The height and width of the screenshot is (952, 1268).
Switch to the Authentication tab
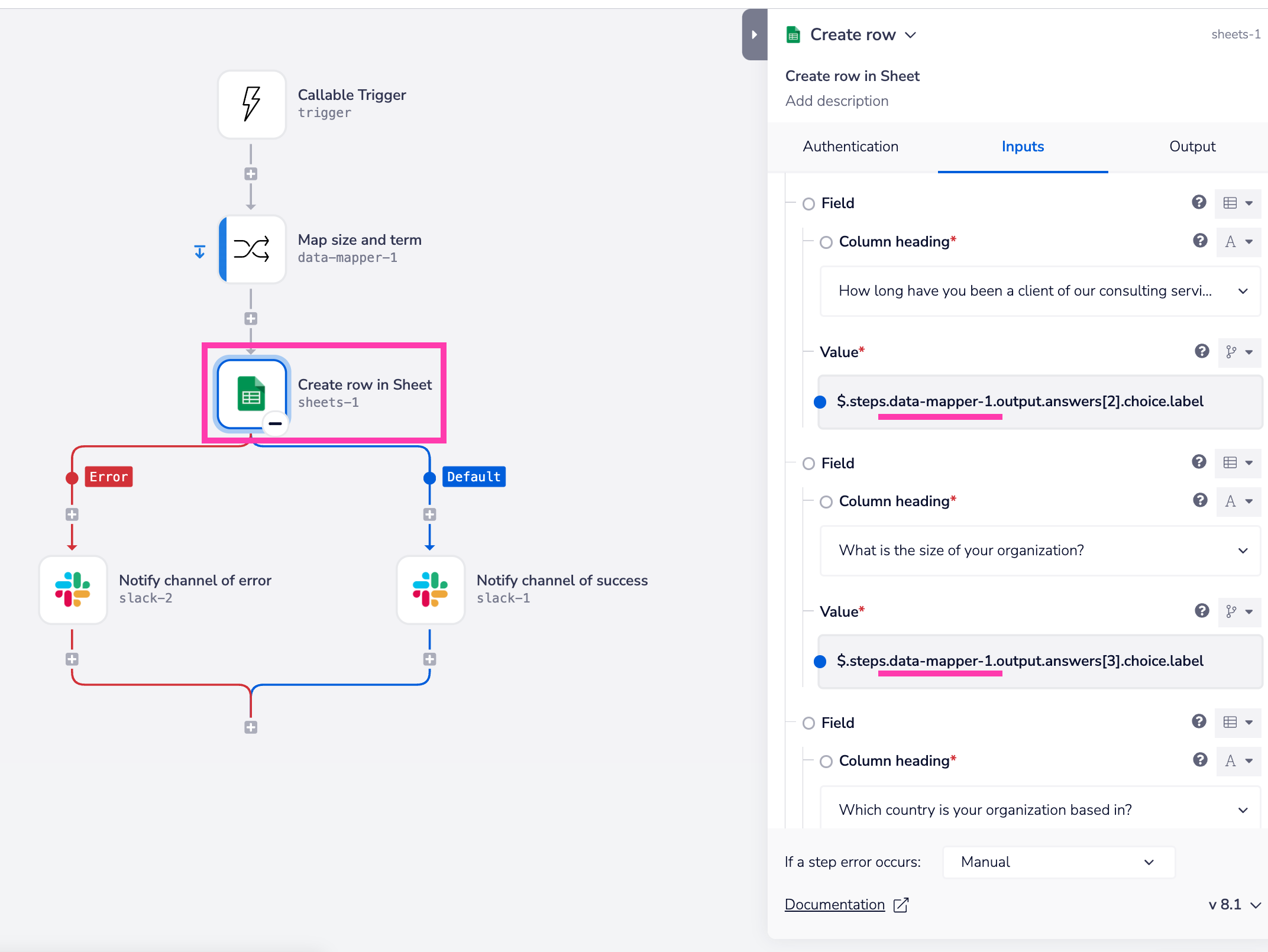[850, 147]
